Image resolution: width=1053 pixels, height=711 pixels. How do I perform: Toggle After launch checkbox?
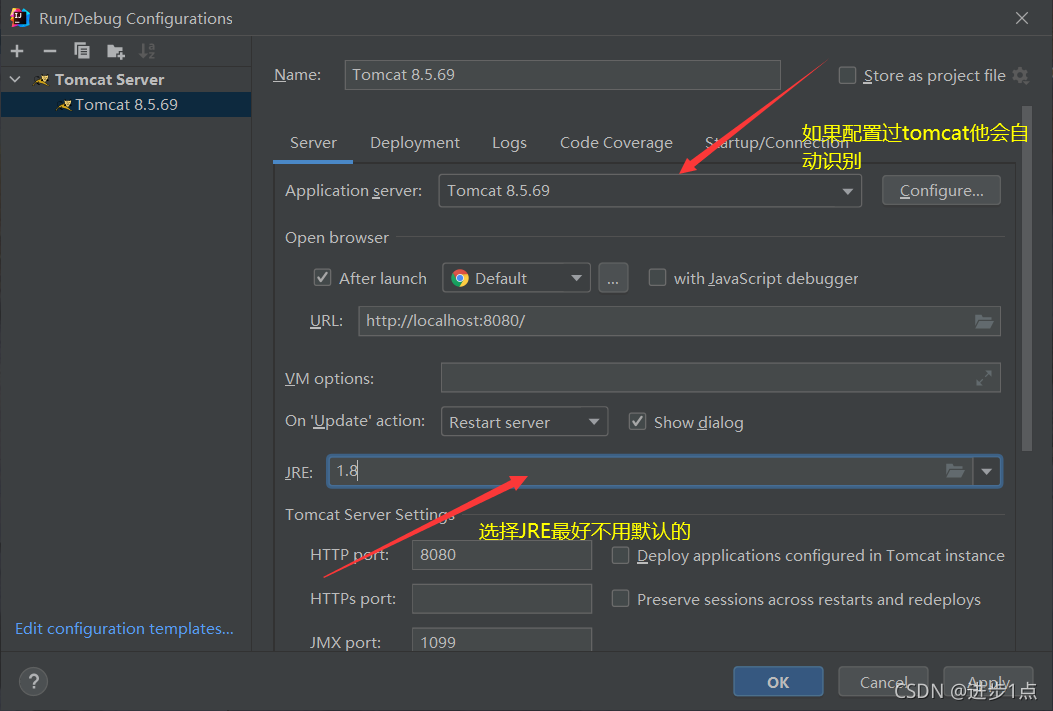(322, 277)
